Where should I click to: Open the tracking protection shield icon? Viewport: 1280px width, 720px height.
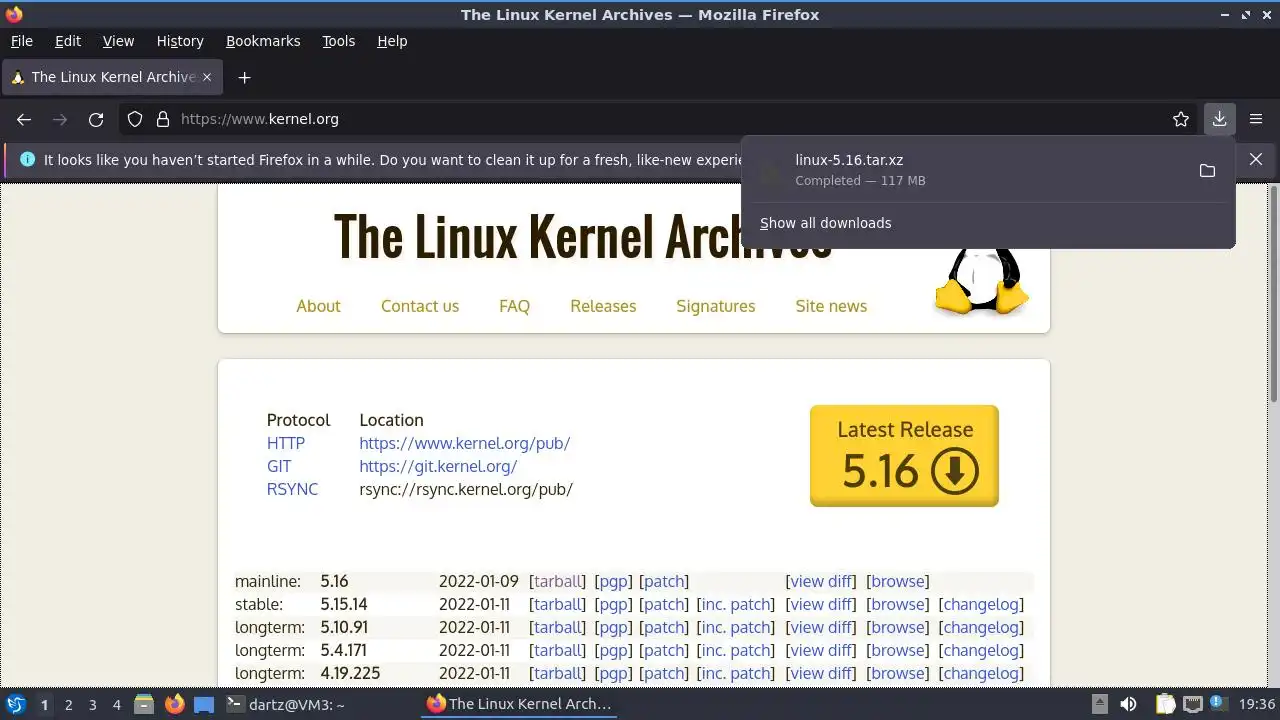pyautogui.click(x=135, y=119)
